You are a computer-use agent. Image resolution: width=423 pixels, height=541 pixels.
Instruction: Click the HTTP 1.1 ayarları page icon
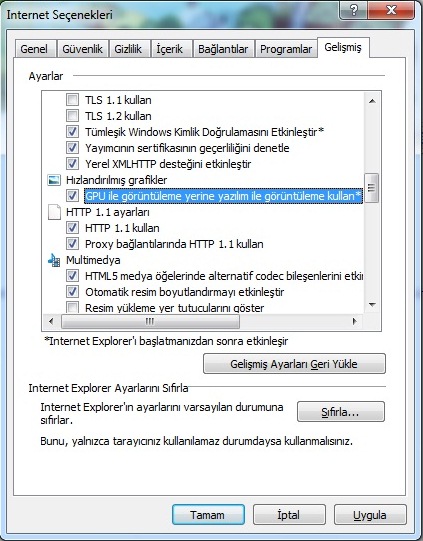pyautogui.click(x=54, y=212)
